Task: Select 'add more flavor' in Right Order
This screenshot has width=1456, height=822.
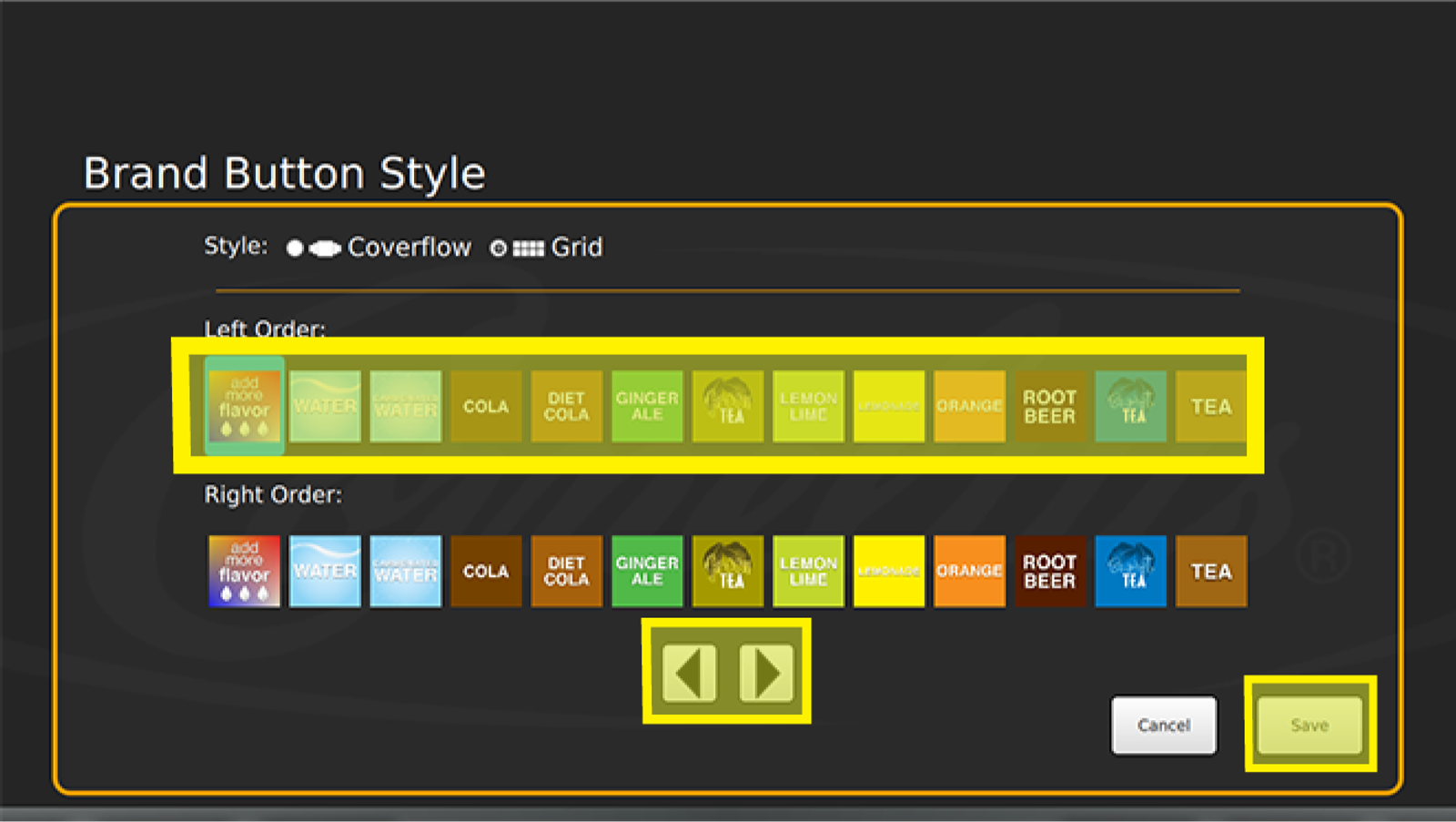Action: [245, 571]
